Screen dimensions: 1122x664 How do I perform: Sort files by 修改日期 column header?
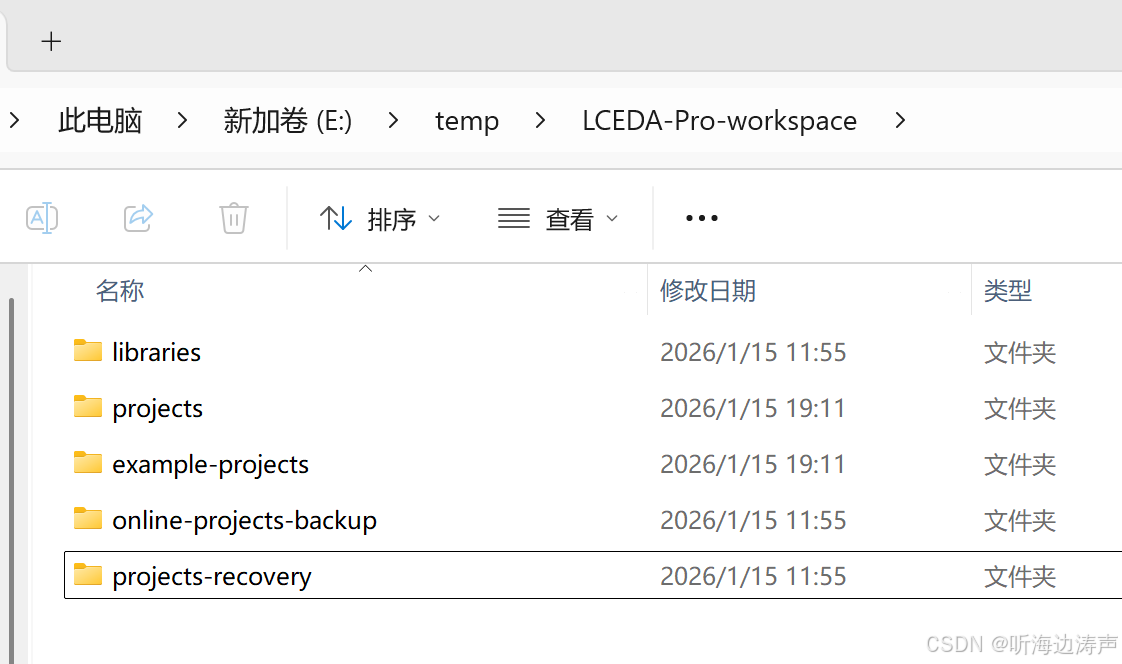708,290
